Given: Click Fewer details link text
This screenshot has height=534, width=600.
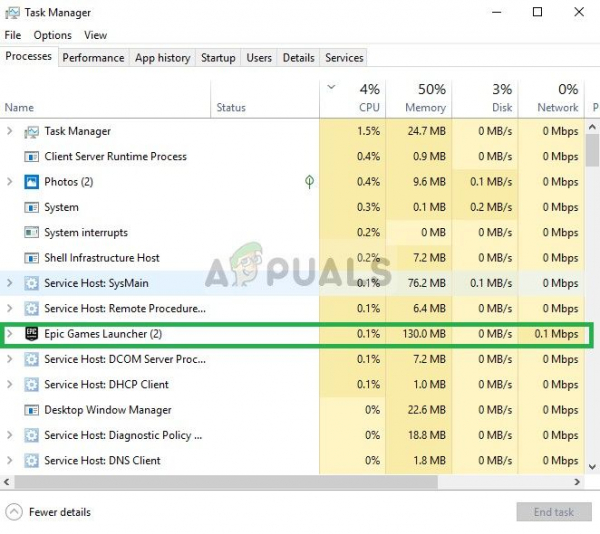Looking at the screenshot, I should tap(60, 512).
